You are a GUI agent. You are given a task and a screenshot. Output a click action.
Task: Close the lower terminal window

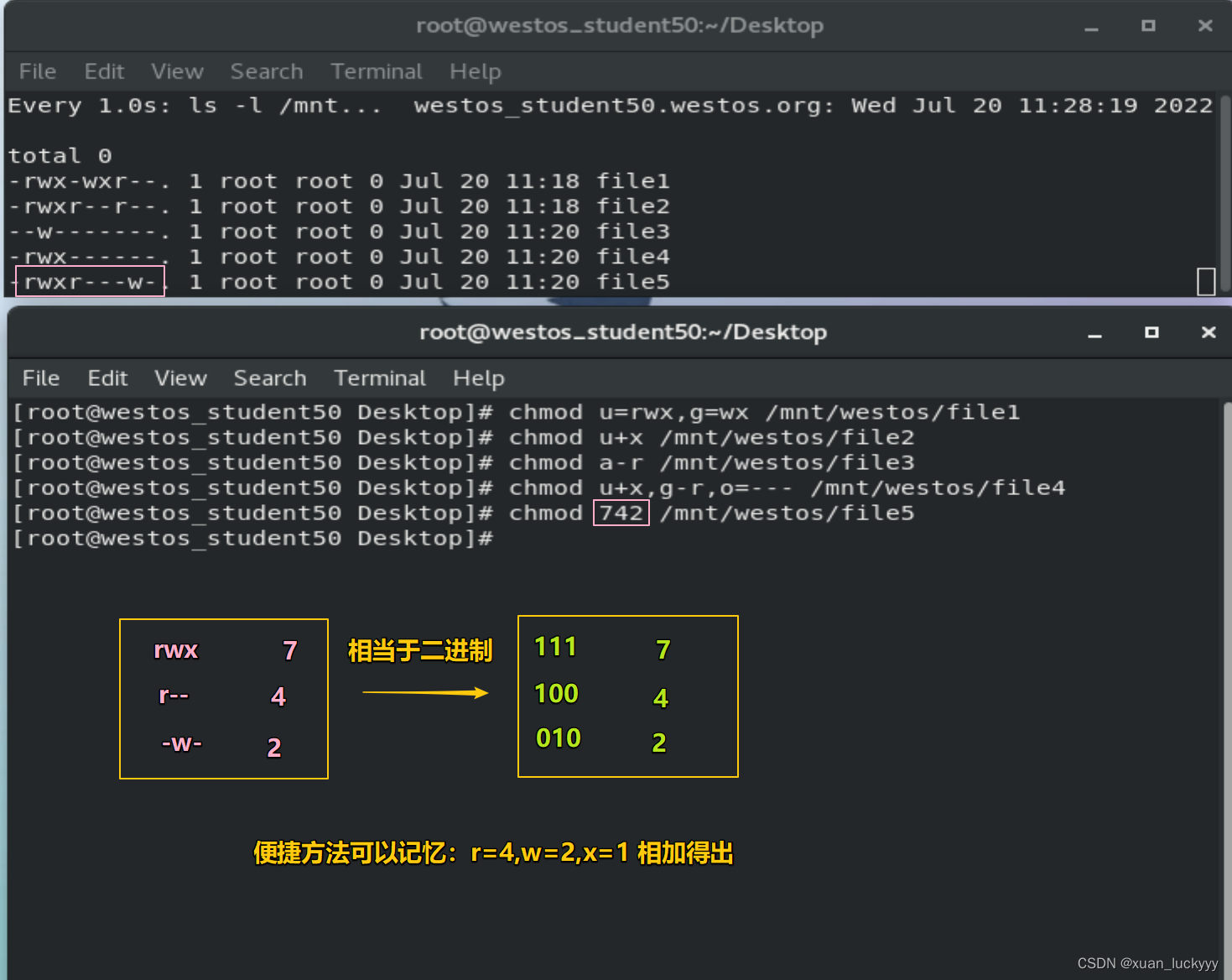click(1209, 333)
